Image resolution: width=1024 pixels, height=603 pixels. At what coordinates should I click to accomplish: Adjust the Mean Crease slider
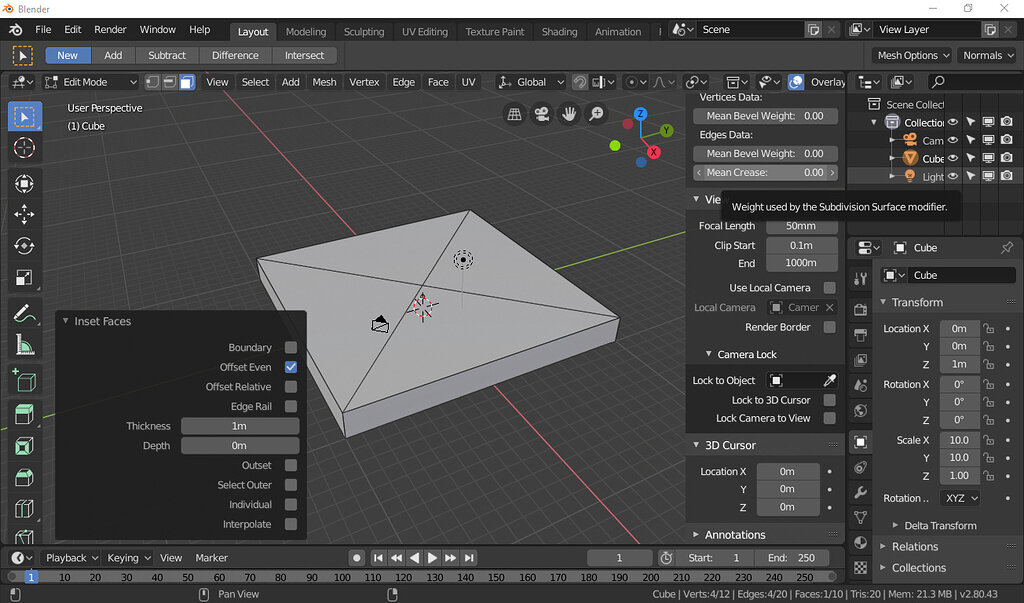765,172
